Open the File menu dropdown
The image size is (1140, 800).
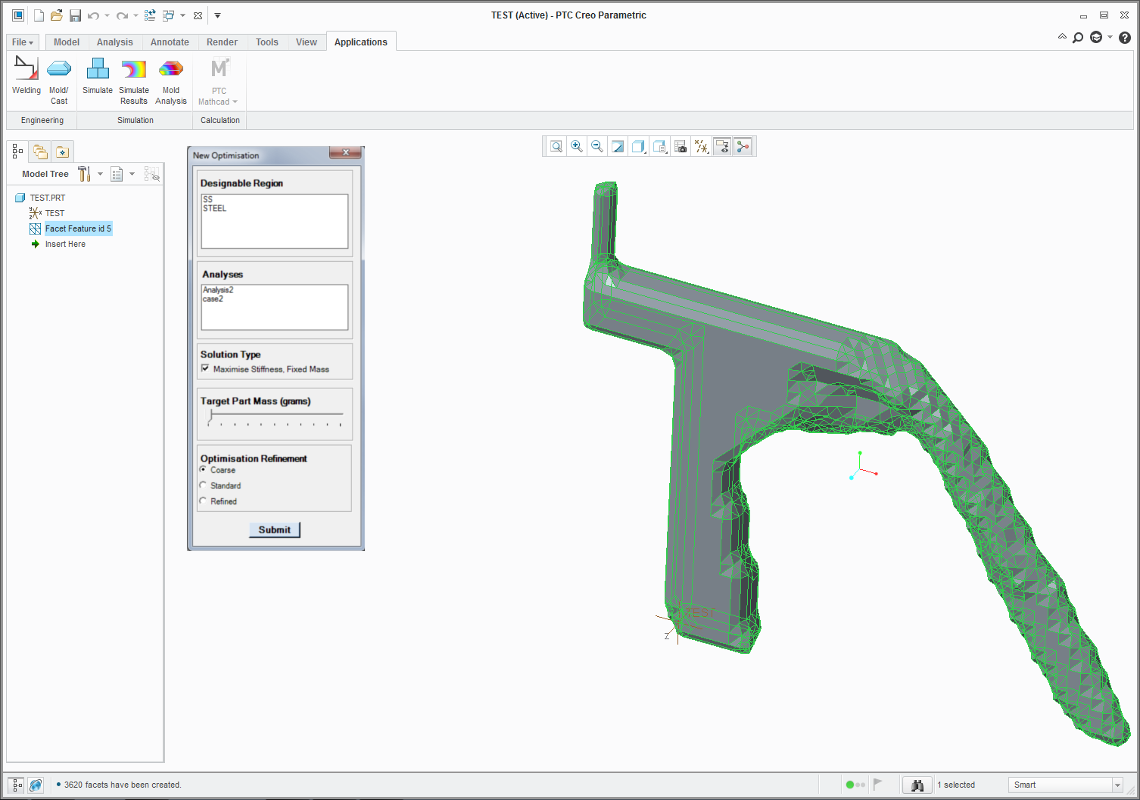tap(23, 42)
